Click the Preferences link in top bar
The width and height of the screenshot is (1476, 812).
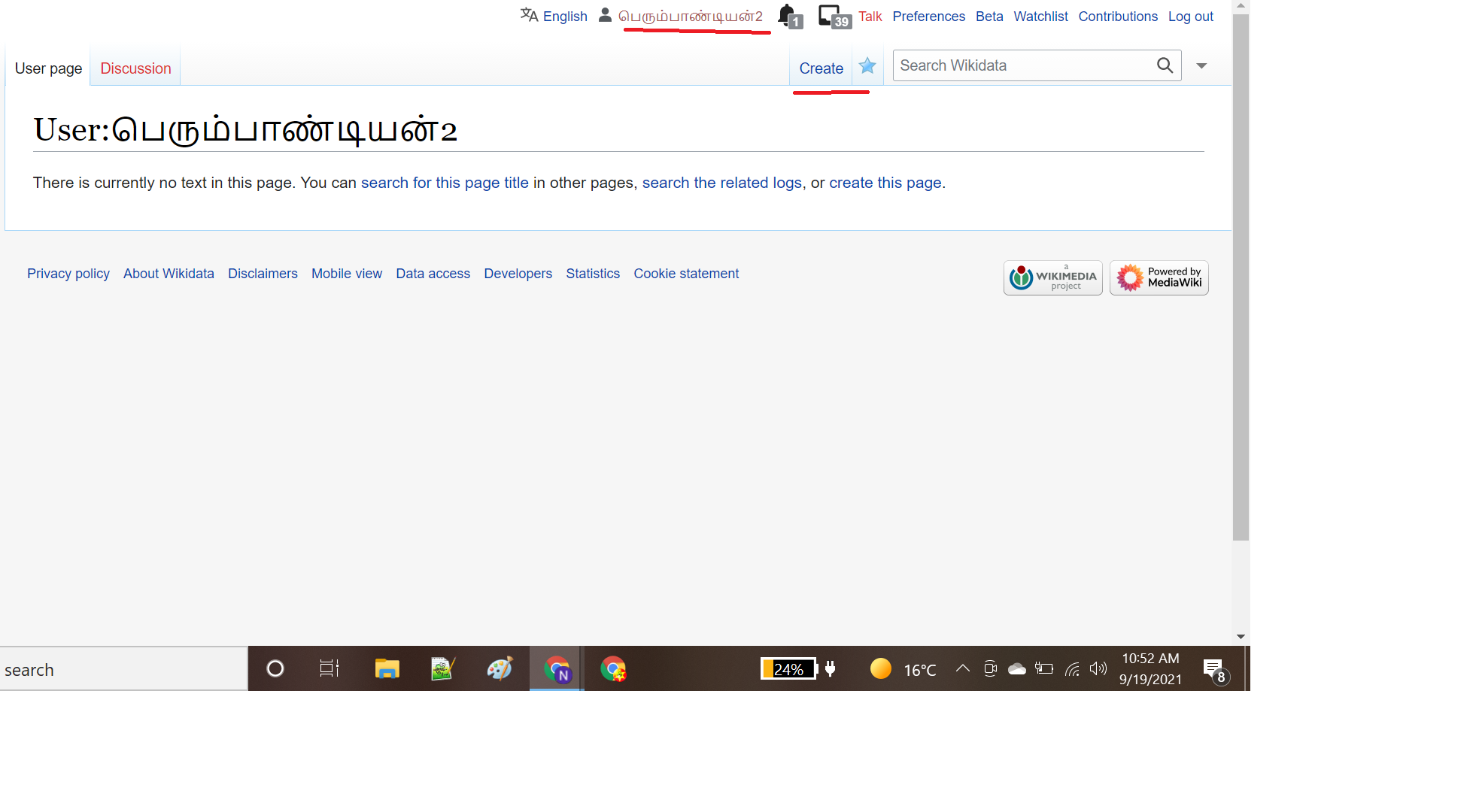(x=928, y=17)
